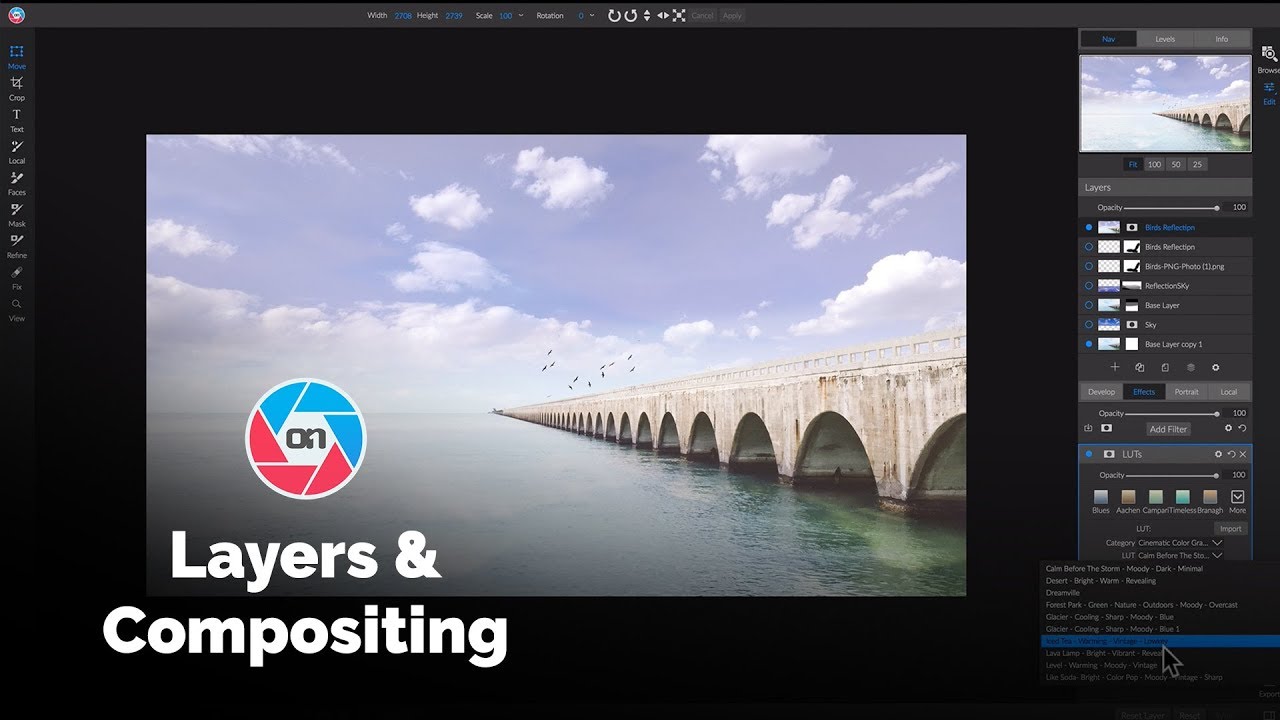Select the Fix tool

(x=17, y=277)
